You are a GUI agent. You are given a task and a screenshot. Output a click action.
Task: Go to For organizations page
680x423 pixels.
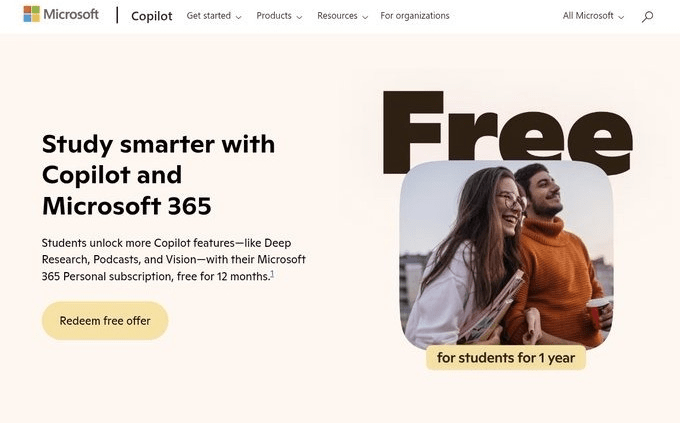click(415, 16)
